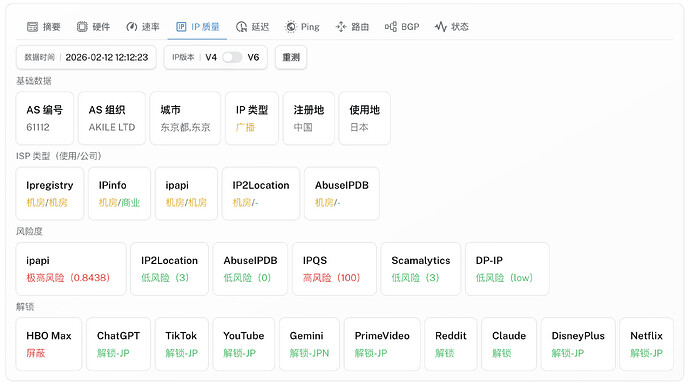Click the DisneyPlus 解锁-JP card
Viewport: 690px width, 385px height.
(578, 344)
